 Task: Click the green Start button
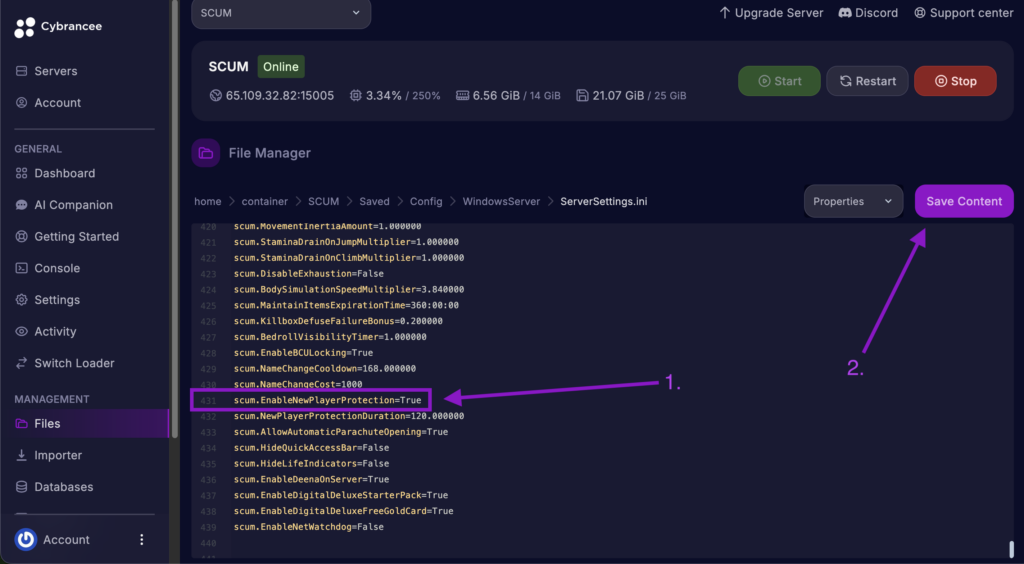tap(779, 81)
